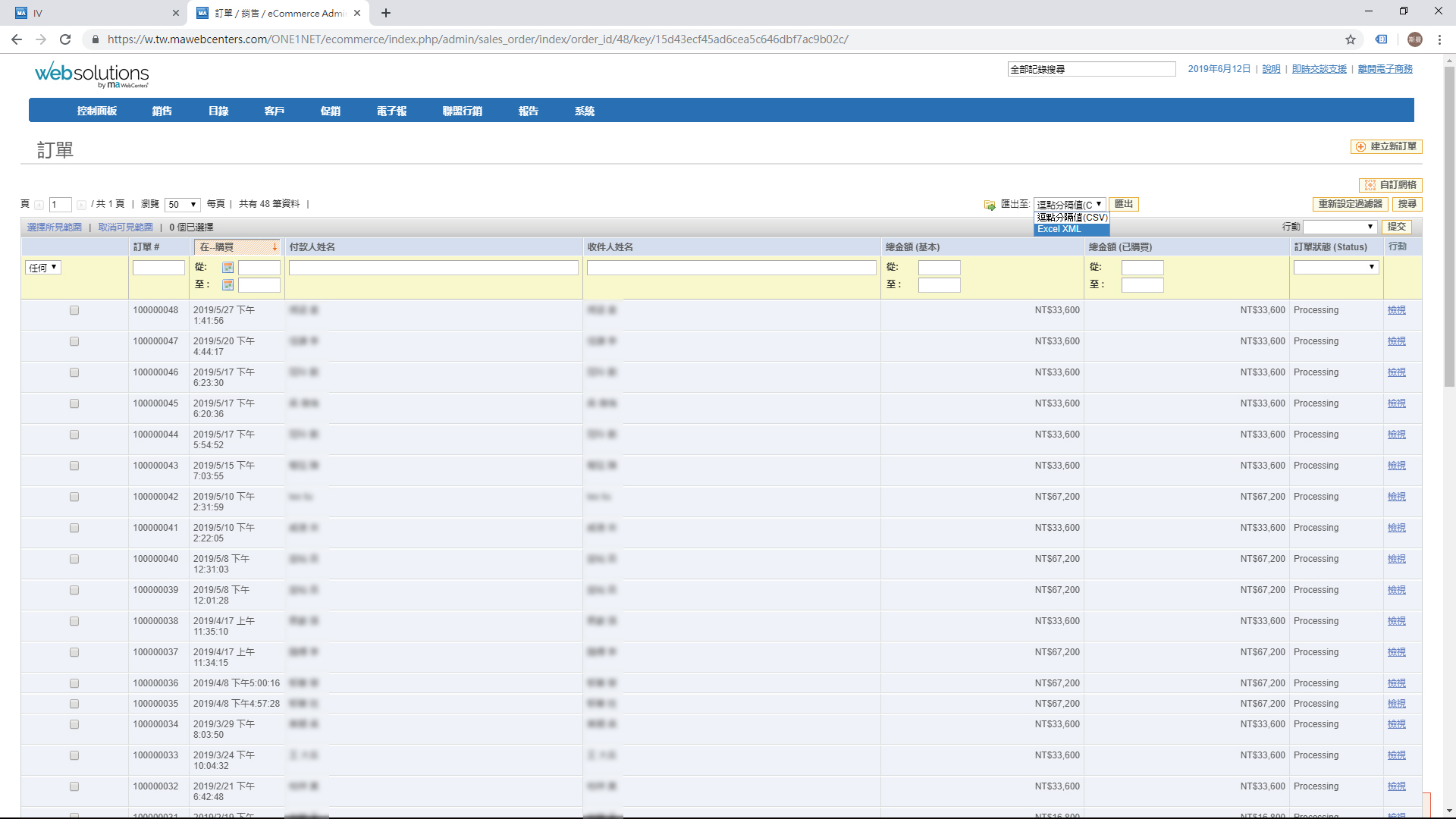Open the 行動 actions dropdown
1456x819 pixels.
[x=1340, y=227]
